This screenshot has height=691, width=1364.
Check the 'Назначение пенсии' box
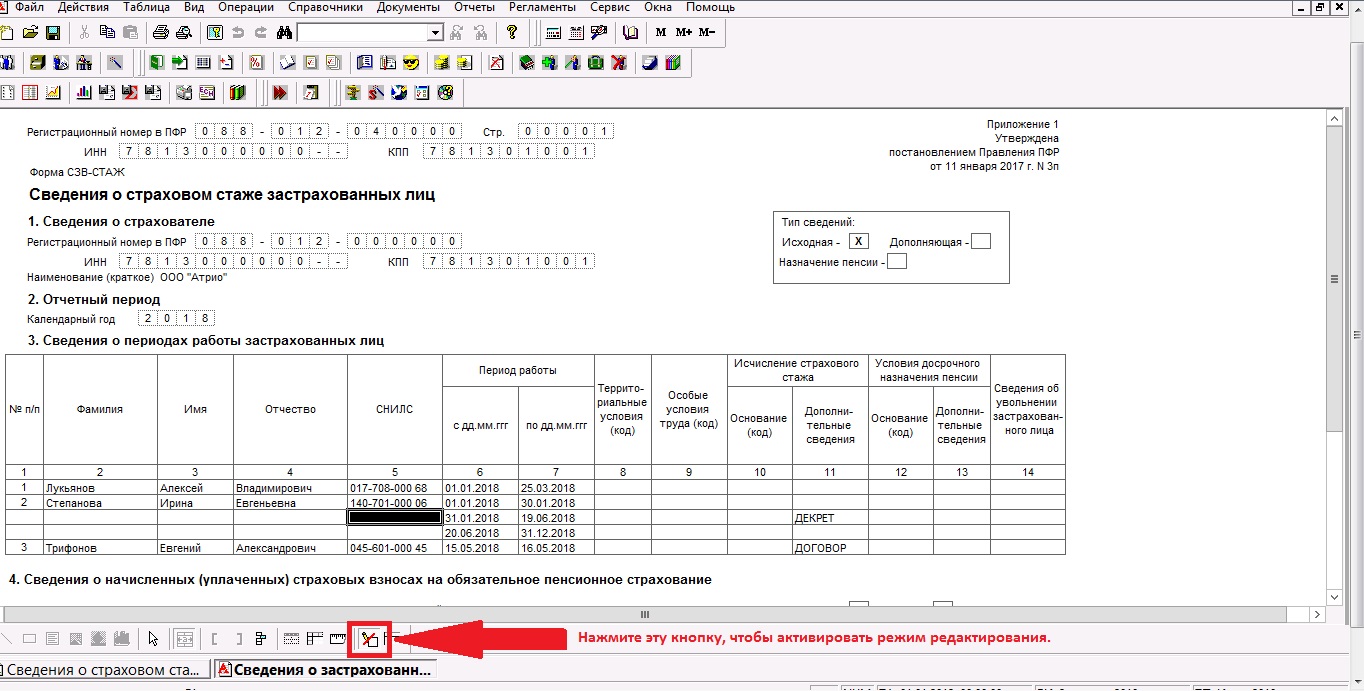(x=897, y=262)
